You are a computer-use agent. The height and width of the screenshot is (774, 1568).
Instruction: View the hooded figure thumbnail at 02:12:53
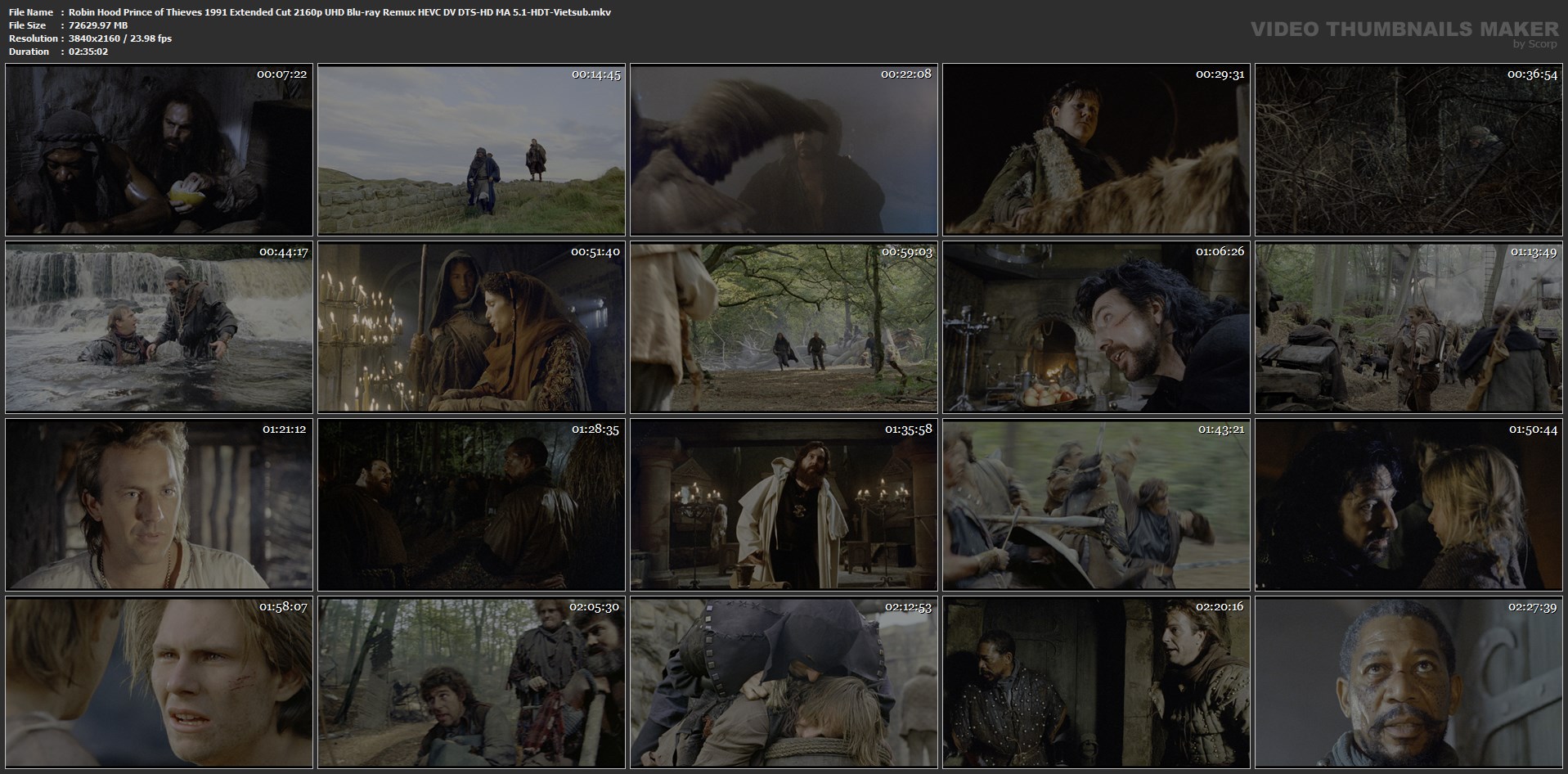point(784,682)
